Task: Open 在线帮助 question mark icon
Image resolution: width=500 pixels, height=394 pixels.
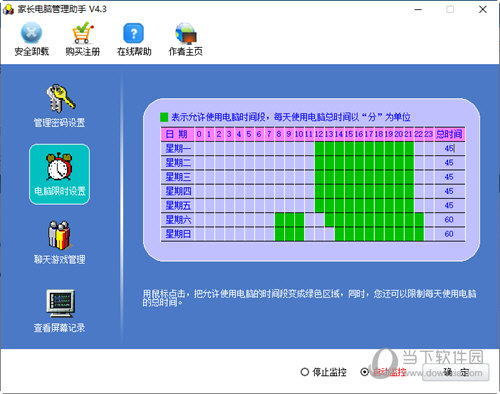Action: pos(134,33)
